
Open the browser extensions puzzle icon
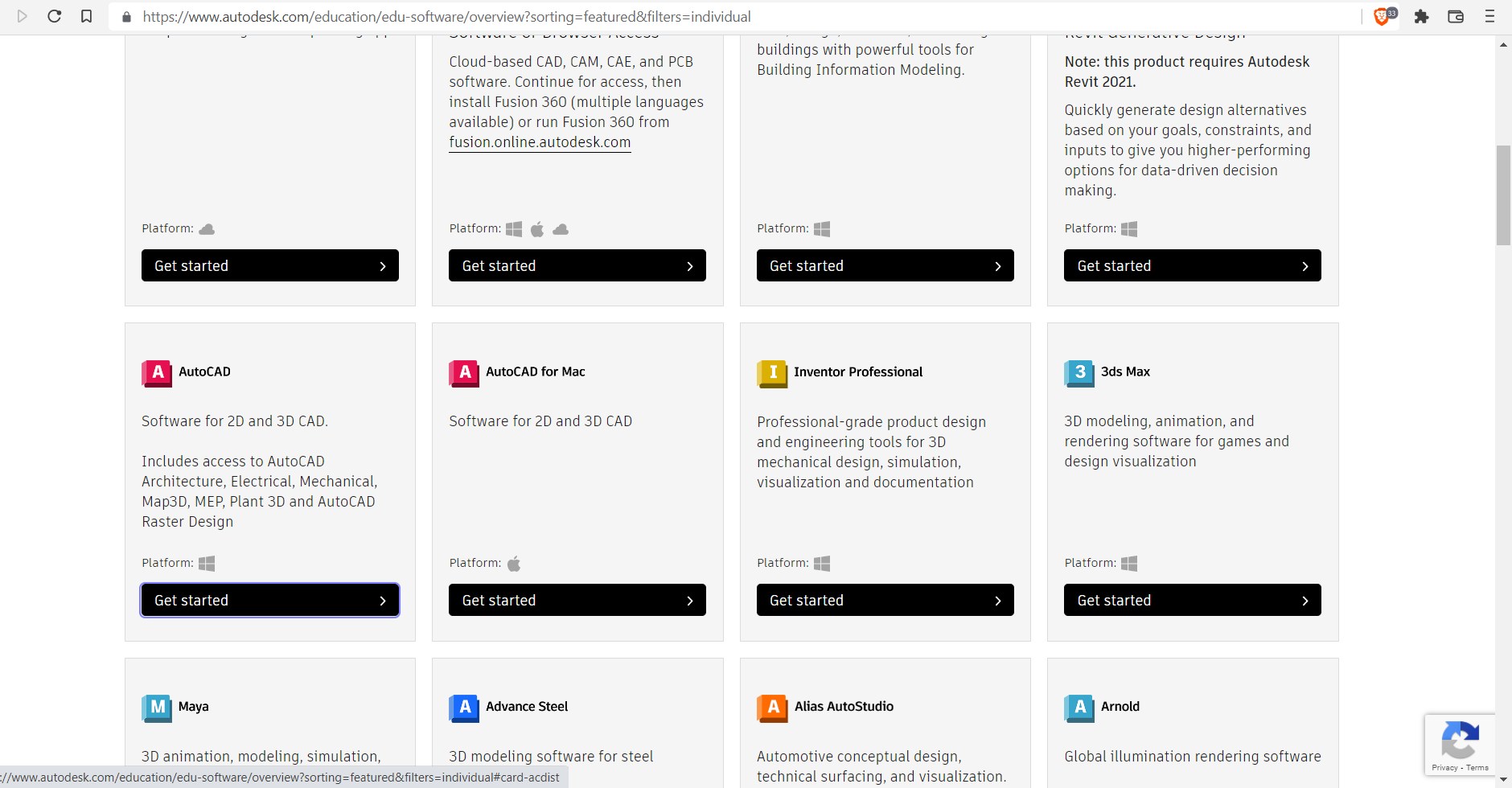click(x=1422, y=16)
